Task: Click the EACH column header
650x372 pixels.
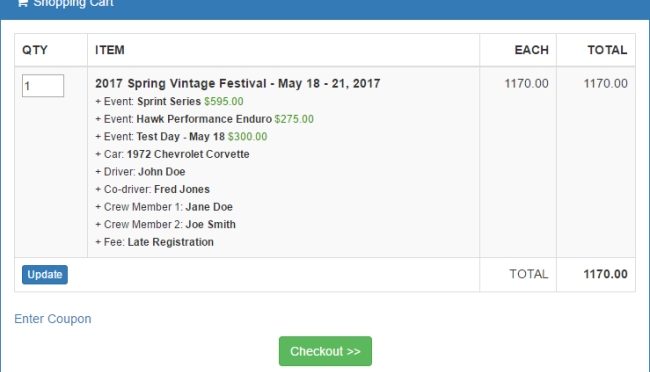Action: pos(531,50)
